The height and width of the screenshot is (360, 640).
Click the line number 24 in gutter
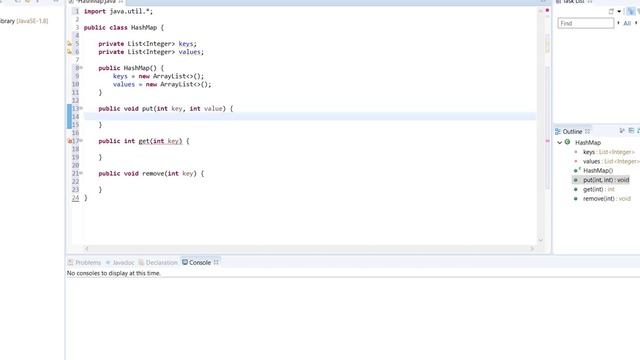click(x=76, y=198)
